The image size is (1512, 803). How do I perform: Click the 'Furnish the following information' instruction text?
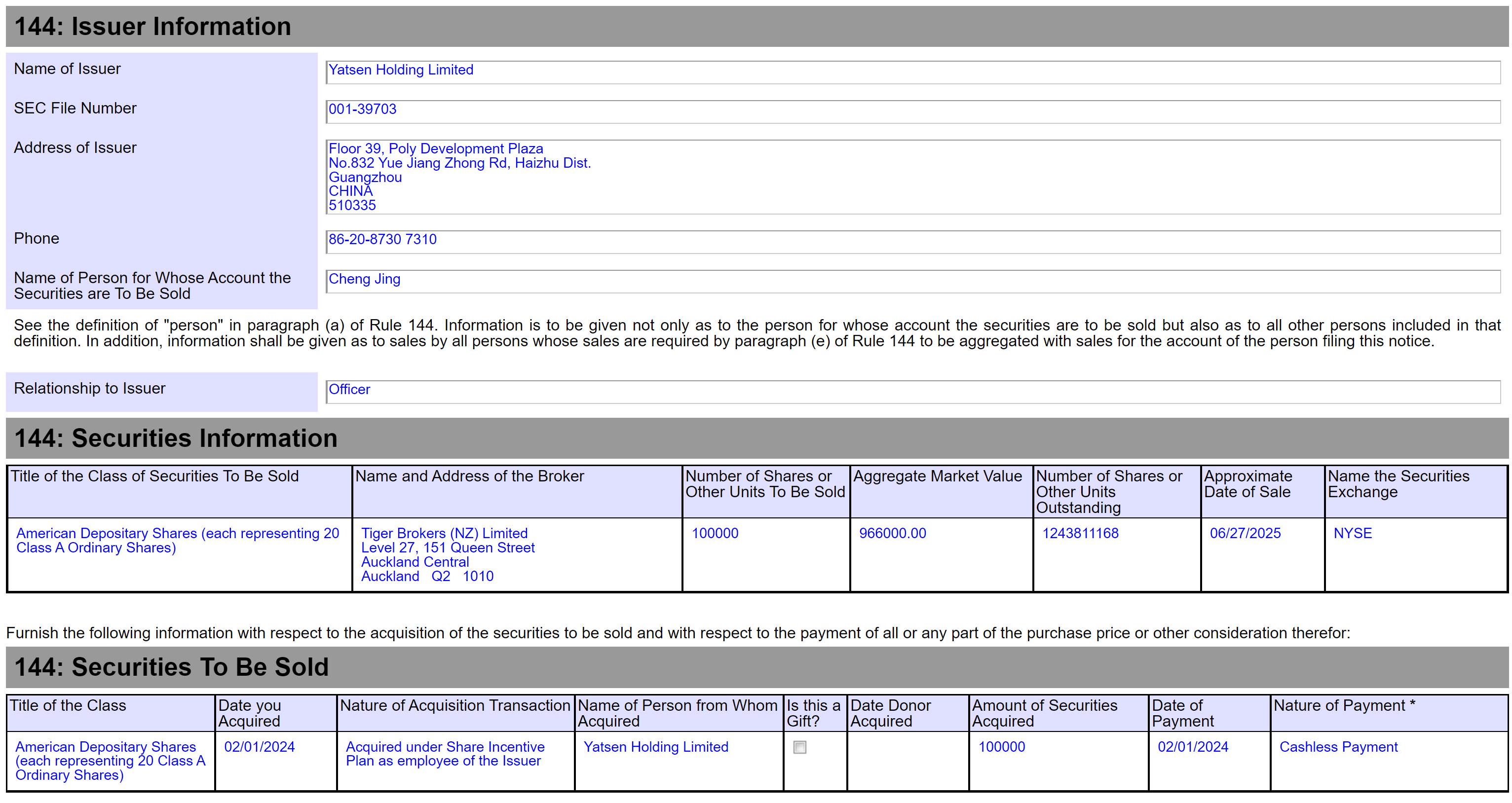[678, 633]
